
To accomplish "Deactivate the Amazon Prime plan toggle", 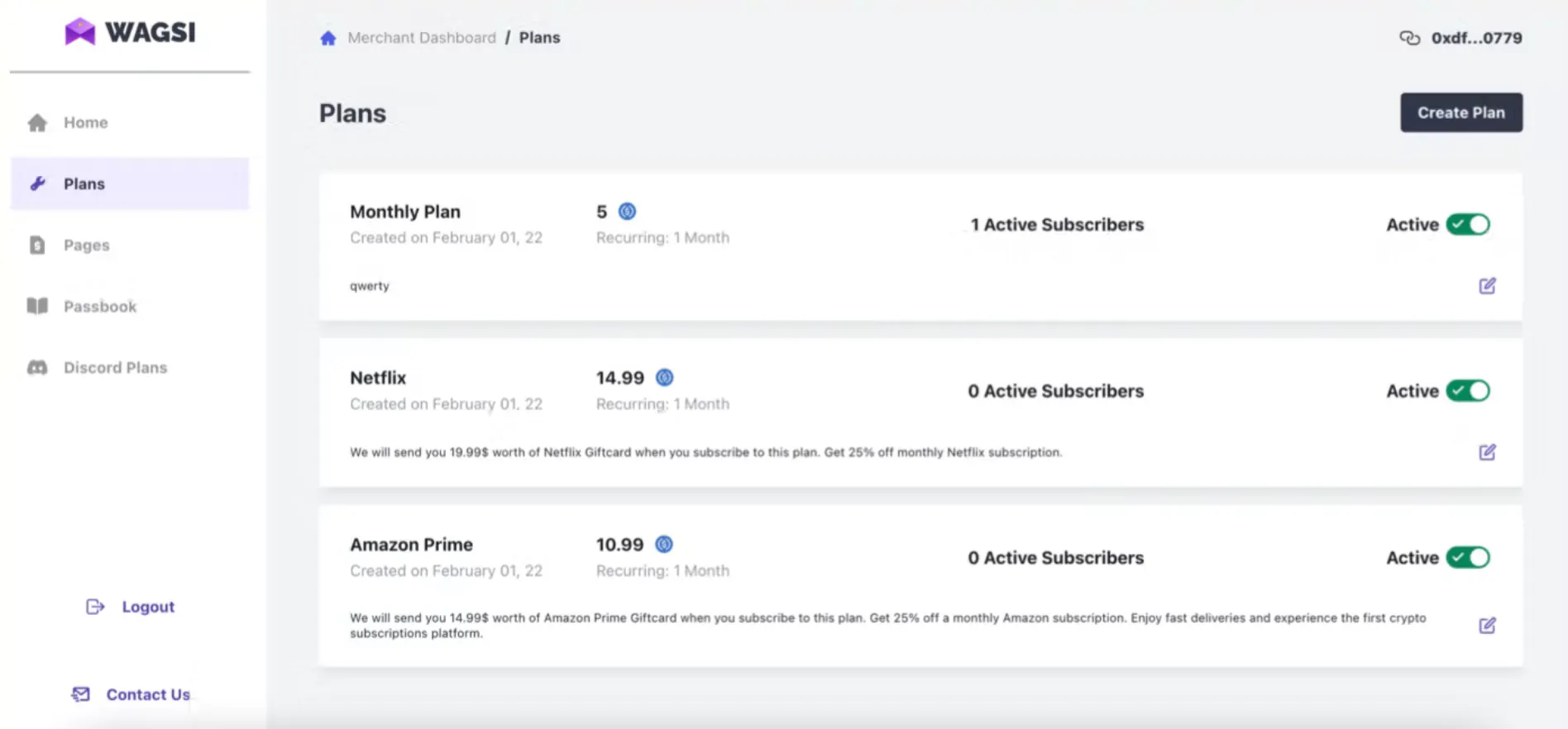I will (x=1468, y=558).
